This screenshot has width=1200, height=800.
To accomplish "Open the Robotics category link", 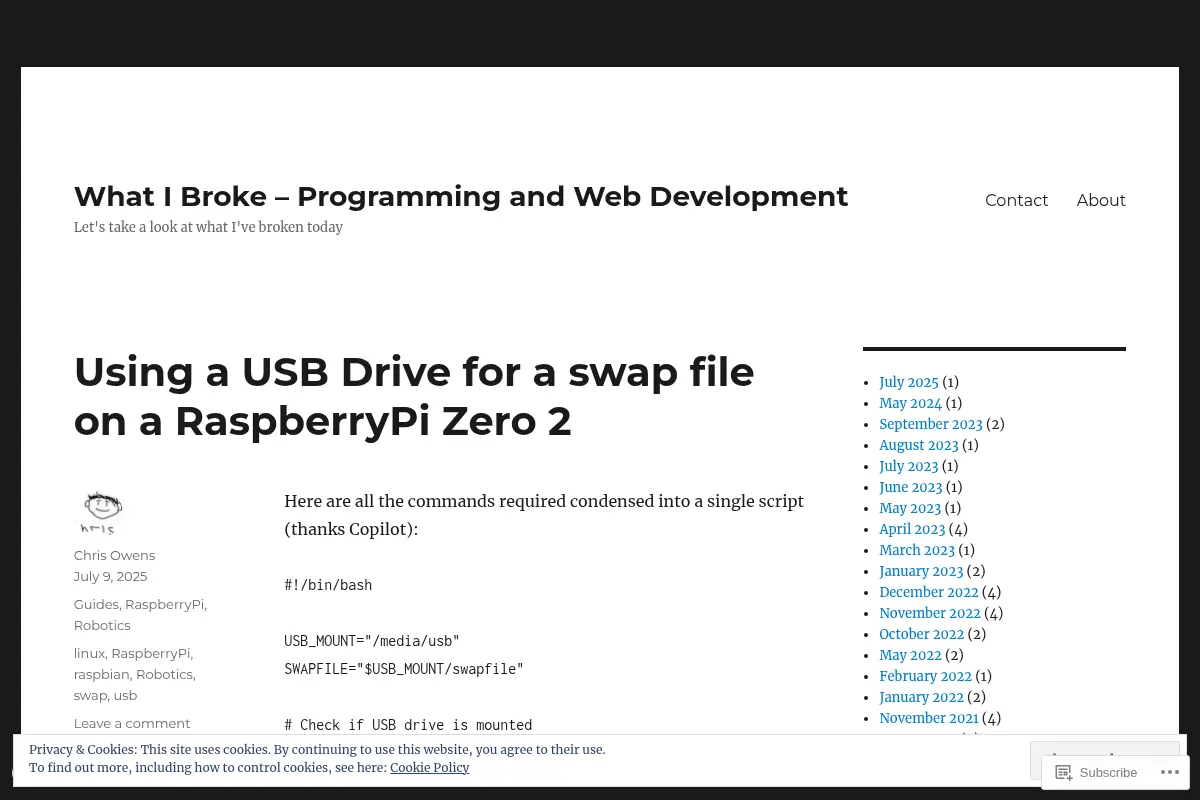I will (102, 625).
